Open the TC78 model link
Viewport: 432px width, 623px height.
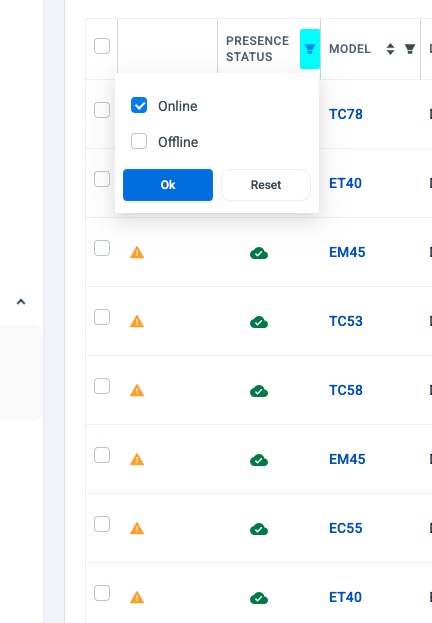click(346, 114)
